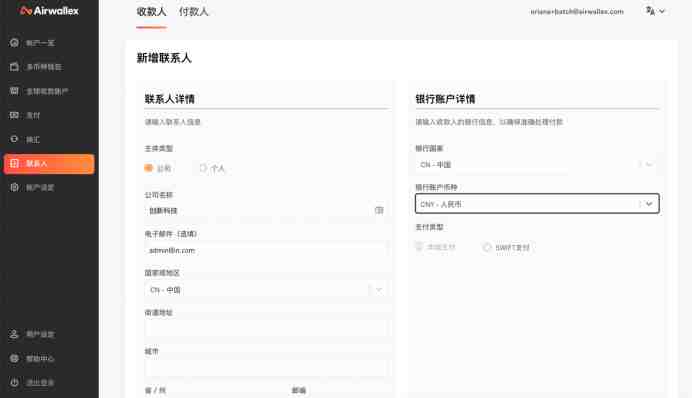The image size is (692, 398).
Task: Click the 银行账户详情 section heading
Action: coord(445,99)
